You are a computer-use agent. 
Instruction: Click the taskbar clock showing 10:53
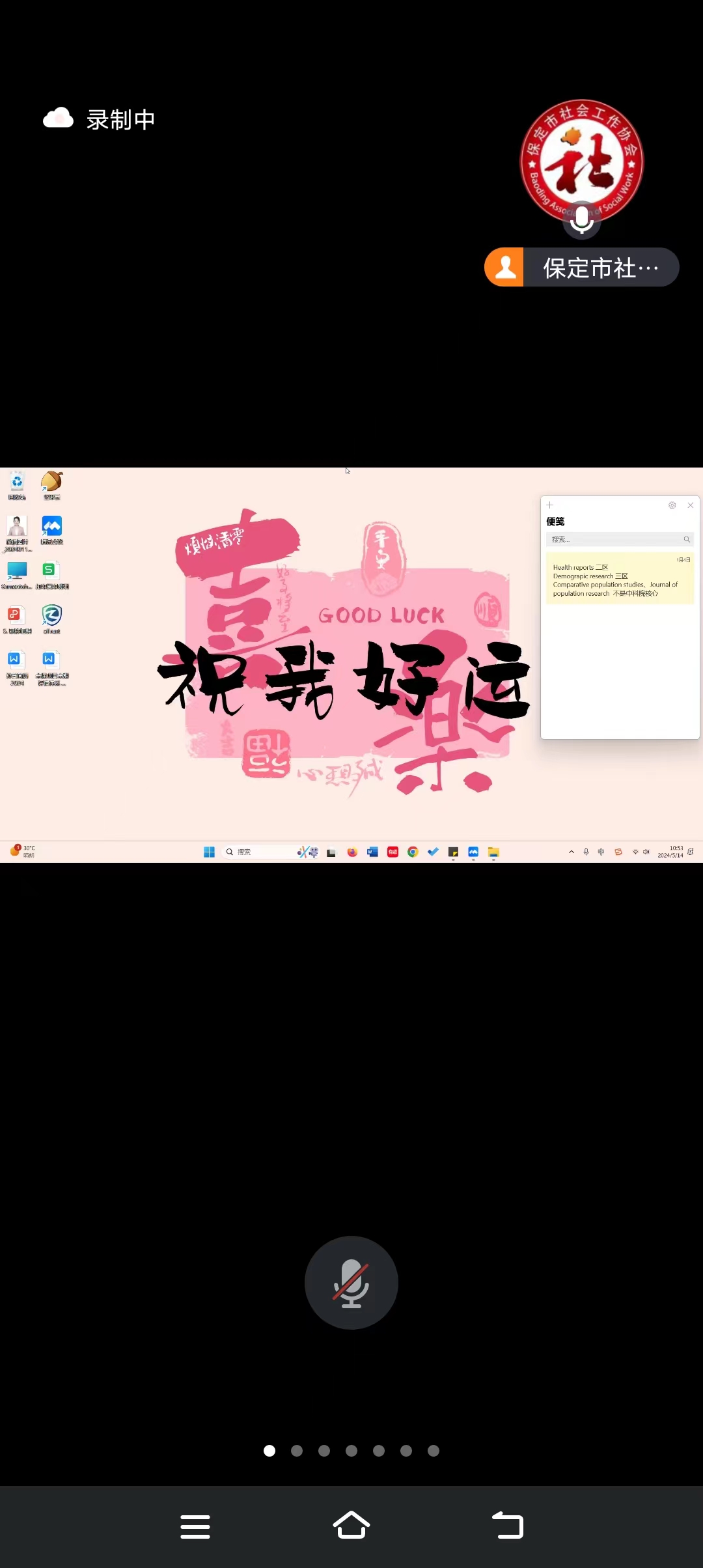click(670, 852)
